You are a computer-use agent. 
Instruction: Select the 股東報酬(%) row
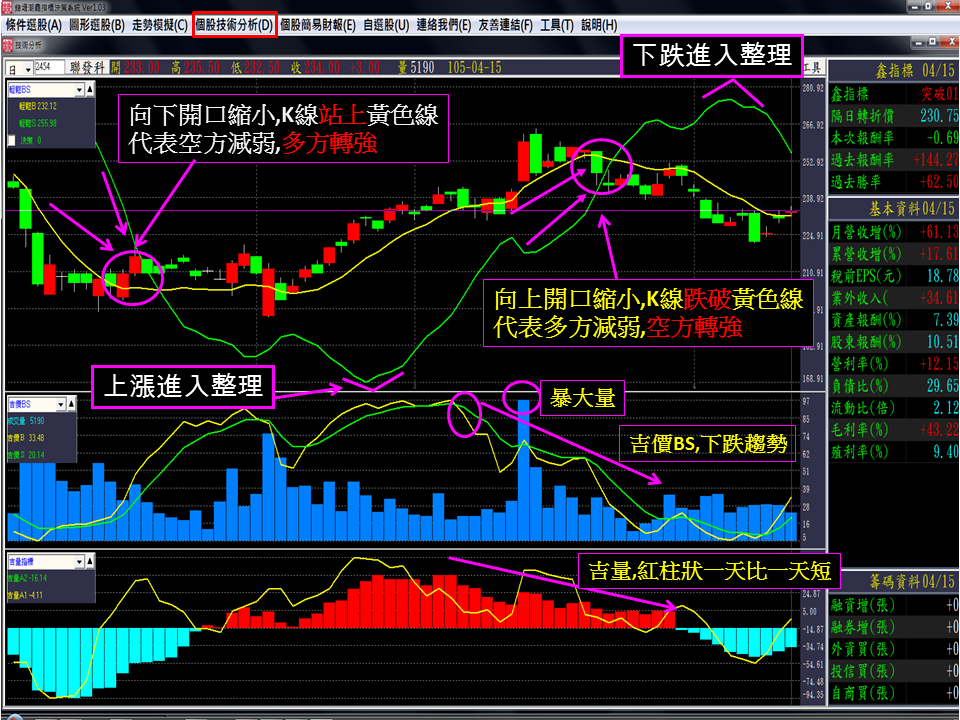point(893,342)
